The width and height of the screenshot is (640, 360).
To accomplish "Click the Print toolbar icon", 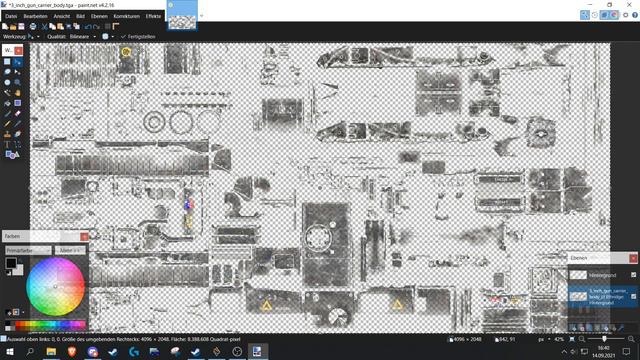I will 33,27.
